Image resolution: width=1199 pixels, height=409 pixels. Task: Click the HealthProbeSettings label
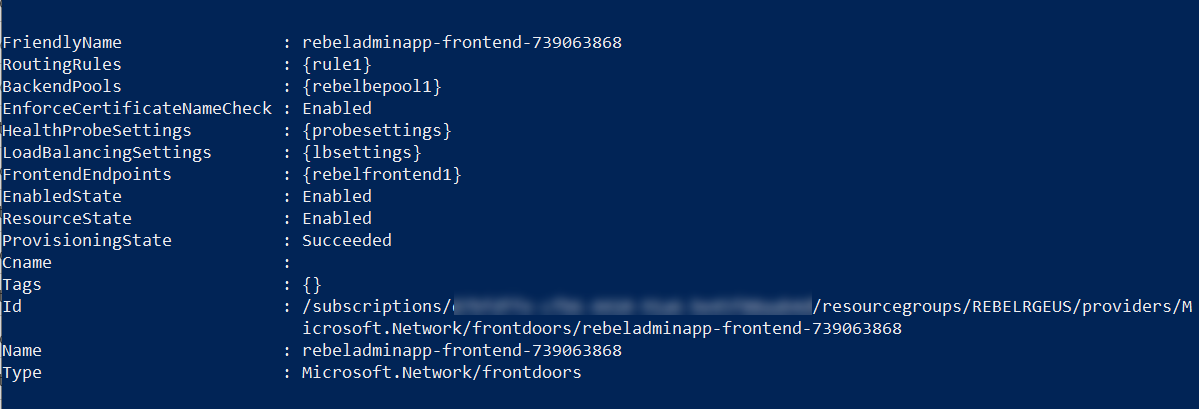tap(97, 131)
